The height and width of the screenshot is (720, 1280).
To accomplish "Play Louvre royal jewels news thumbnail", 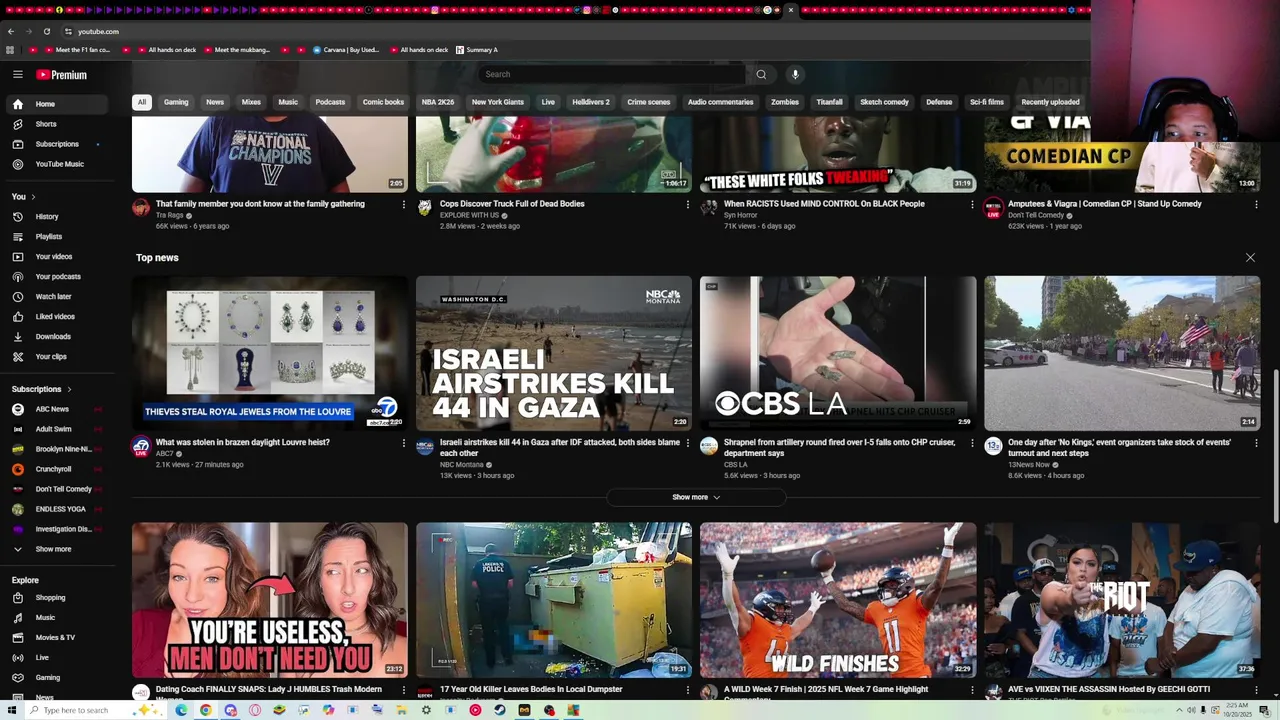I will coord(270,353).
